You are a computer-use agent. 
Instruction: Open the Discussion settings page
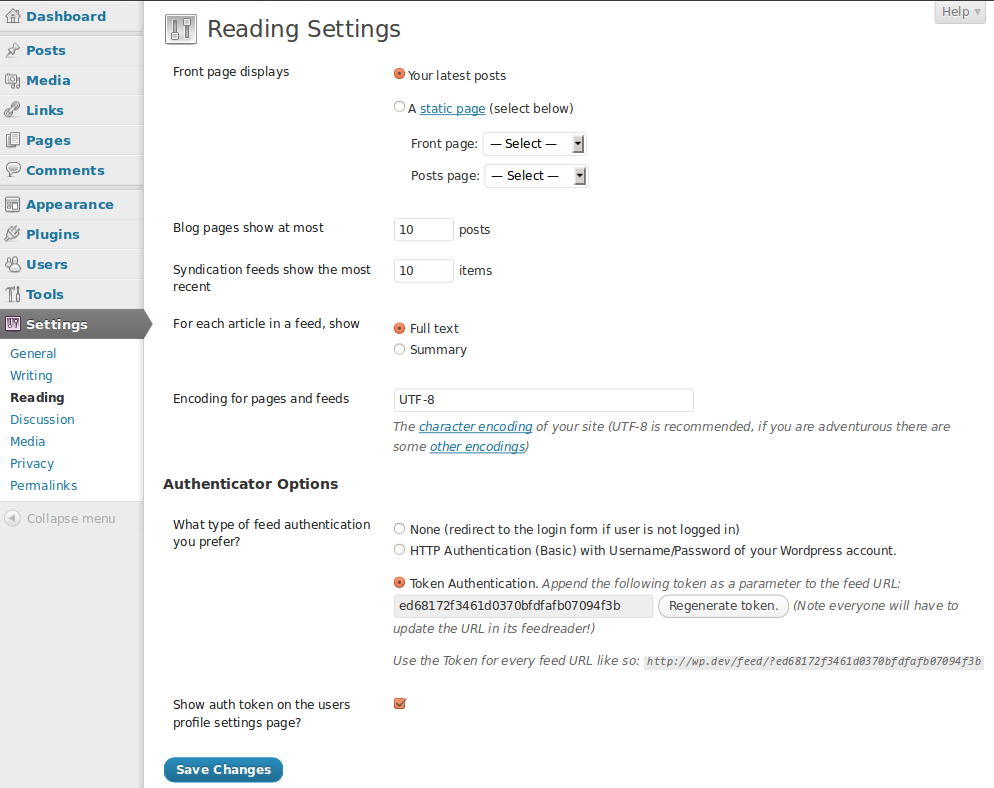(42, 419)
